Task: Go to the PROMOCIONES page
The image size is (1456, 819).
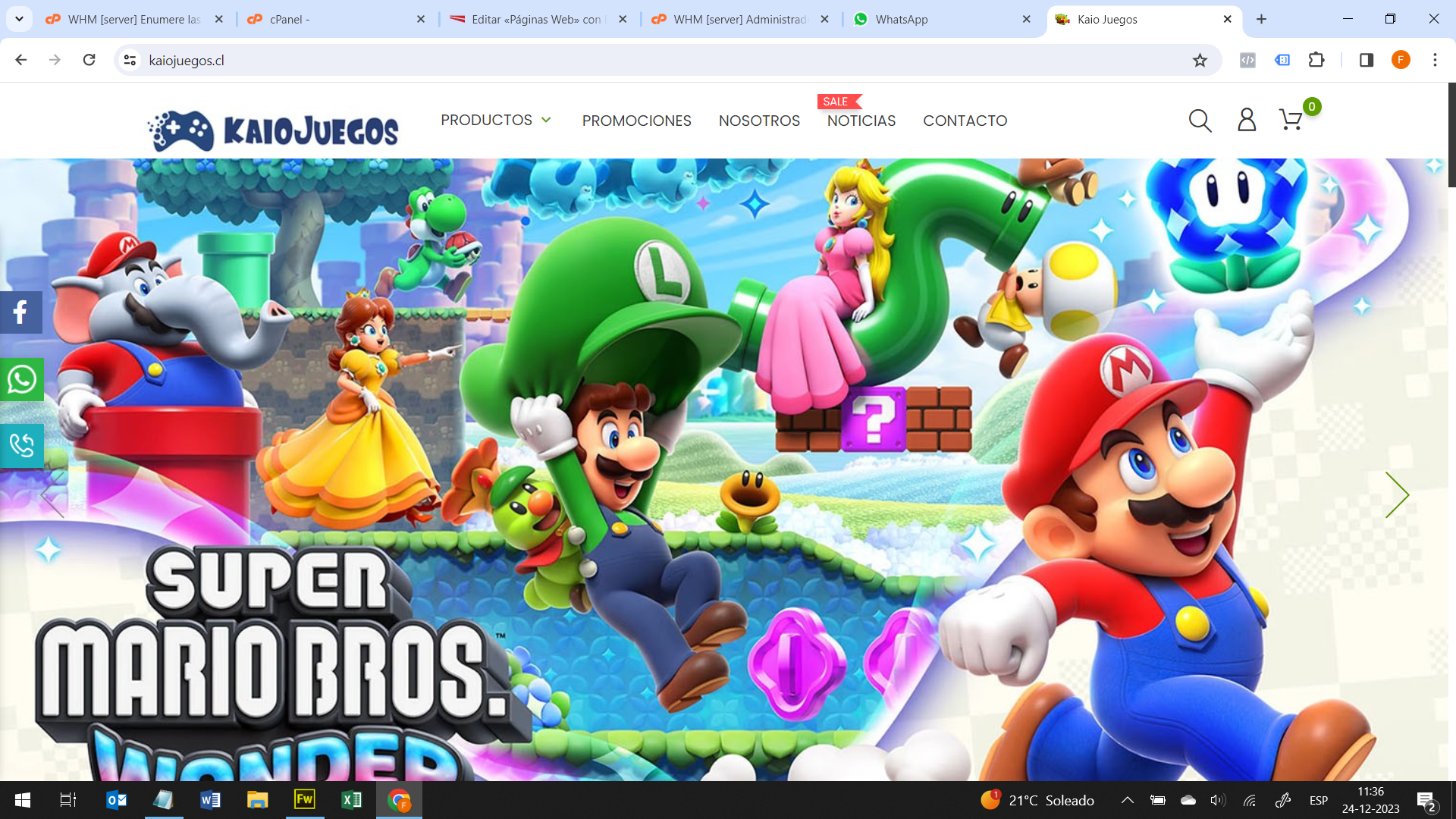Action: (636, 121)
